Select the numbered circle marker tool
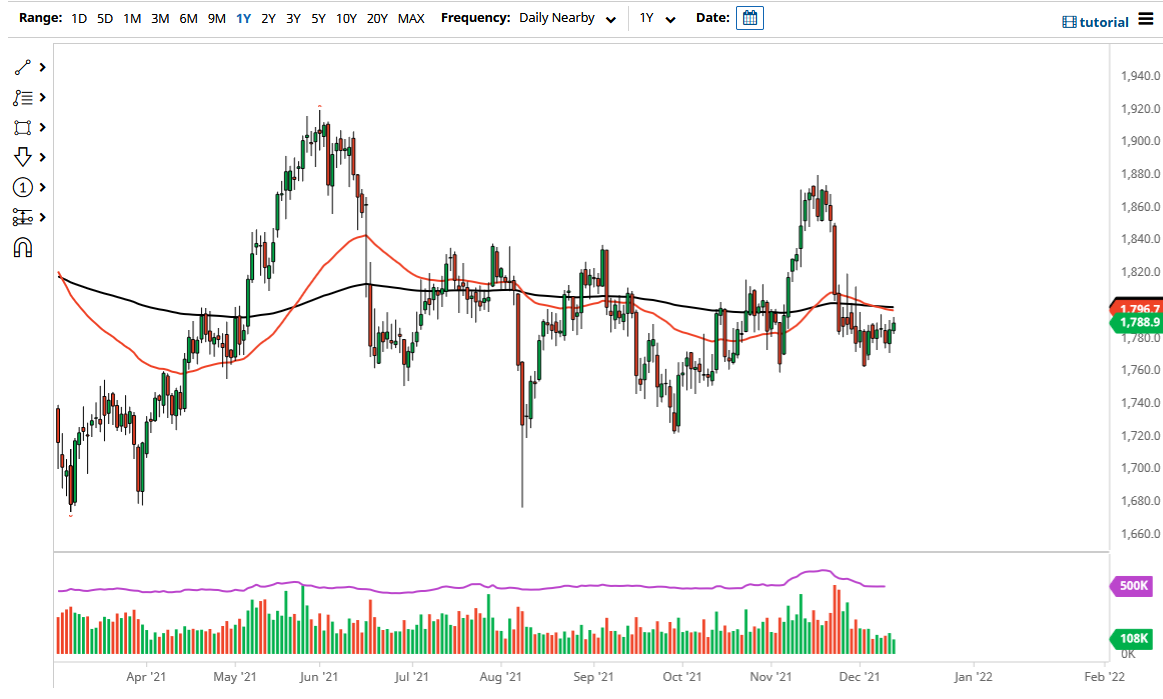This screenshot has height=699, width=1163. 22,187
